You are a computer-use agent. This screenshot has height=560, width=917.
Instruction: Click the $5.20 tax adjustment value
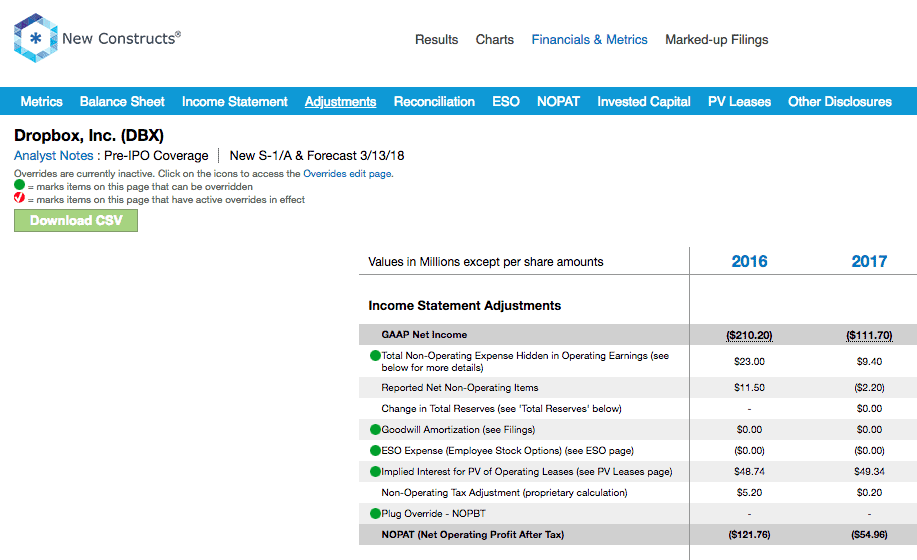tap(749, 493)
